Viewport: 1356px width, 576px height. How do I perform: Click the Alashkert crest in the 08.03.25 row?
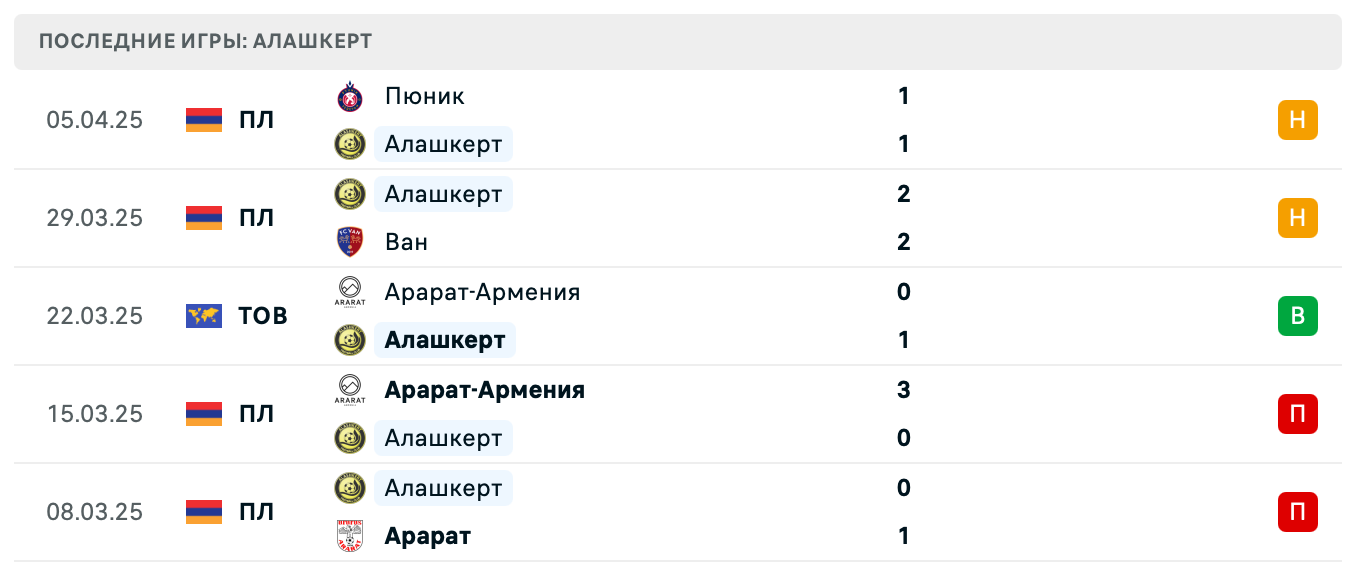click(350, 488)
